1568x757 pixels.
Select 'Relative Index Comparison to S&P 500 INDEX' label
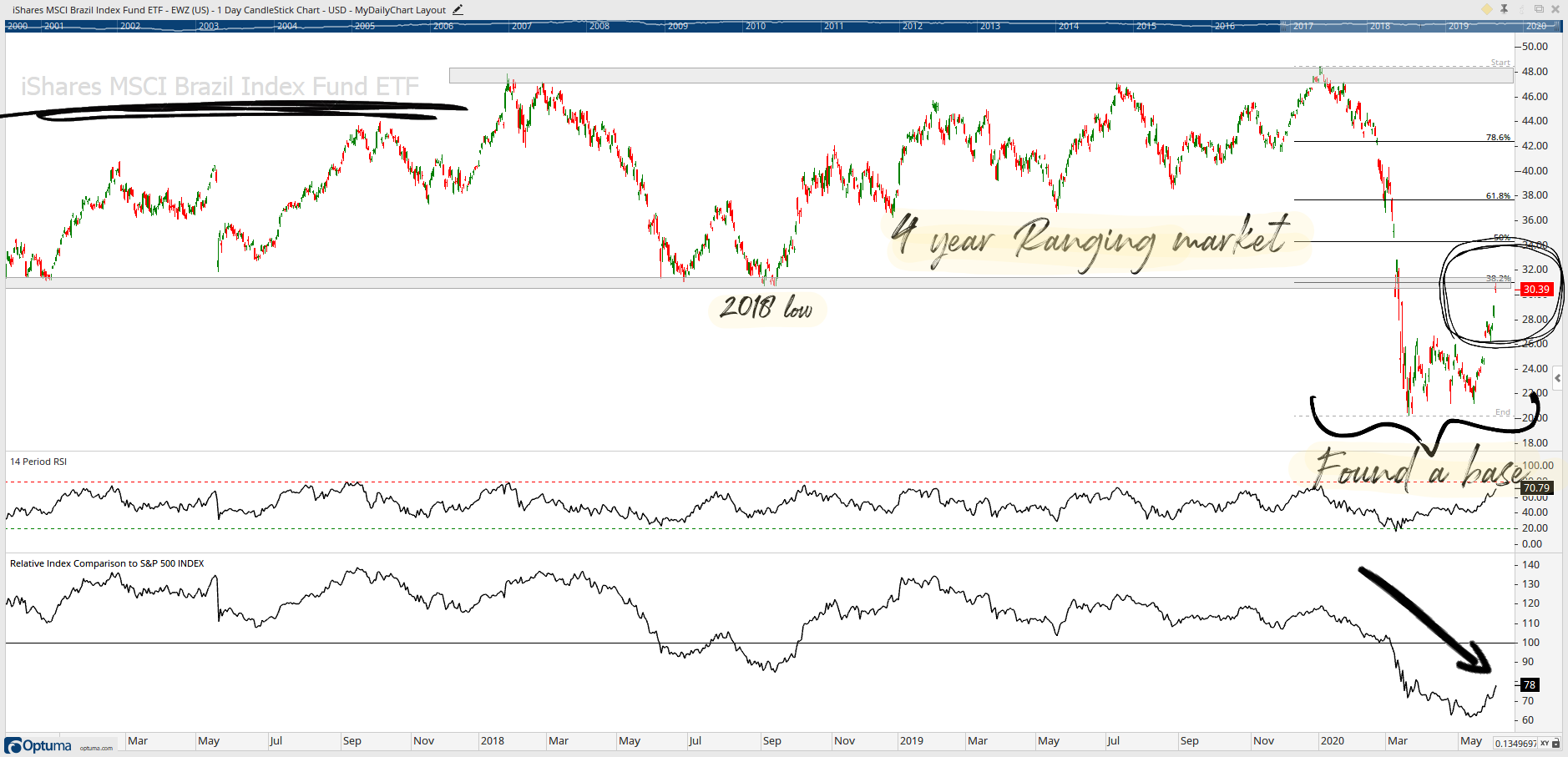coord(107,563)
